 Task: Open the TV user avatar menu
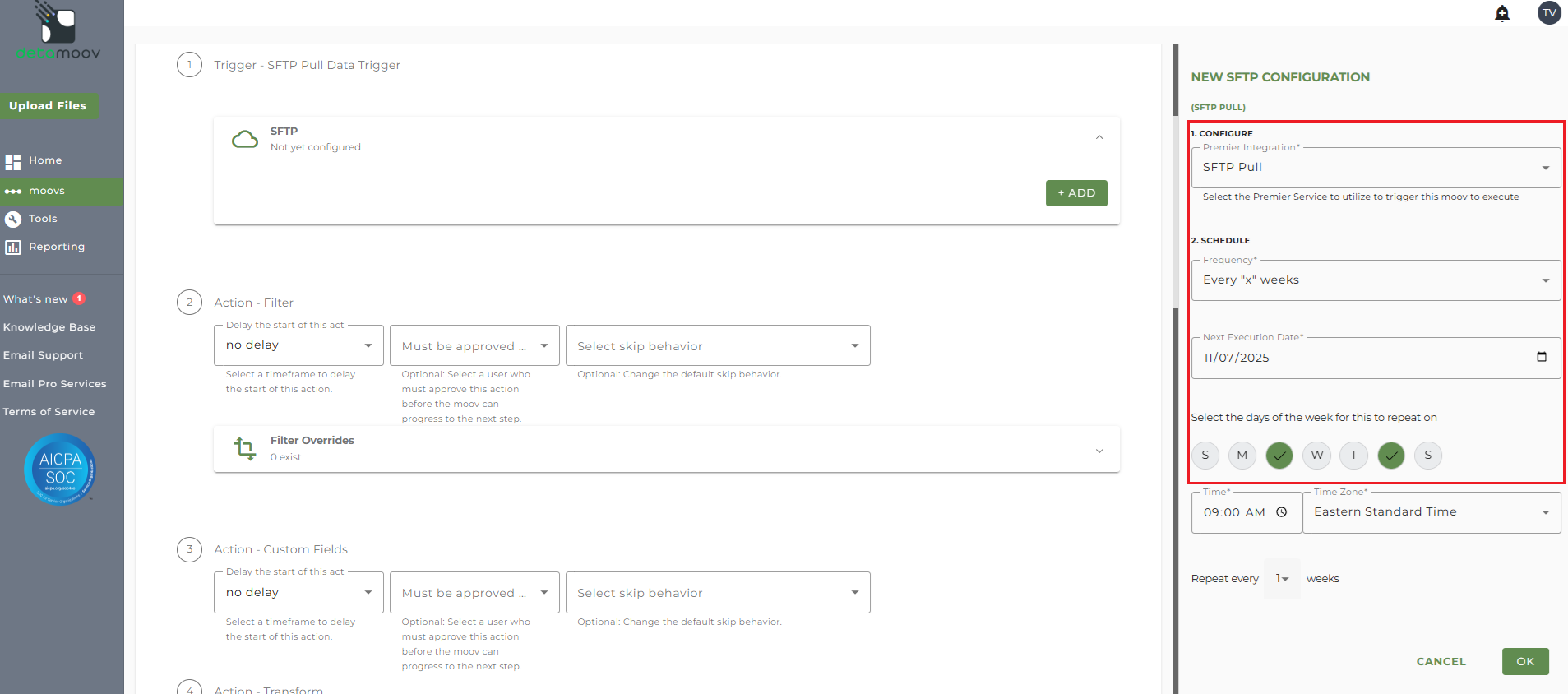(x=1549, y=13)
